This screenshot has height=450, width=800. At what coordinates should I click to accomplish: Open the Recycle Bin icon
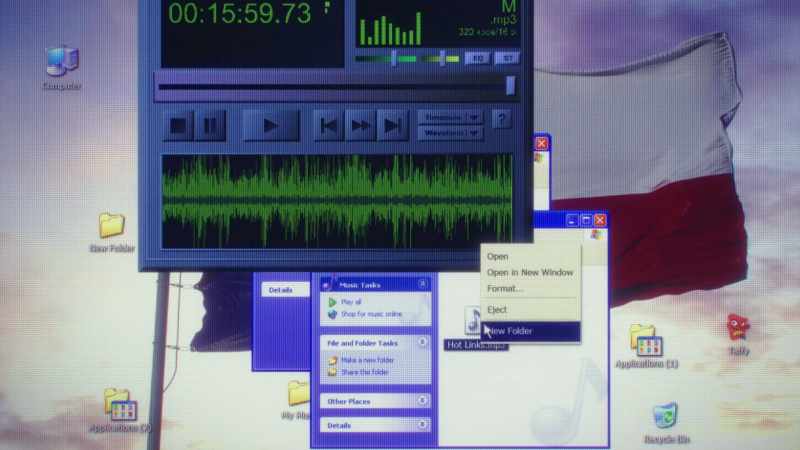[666, 416]
